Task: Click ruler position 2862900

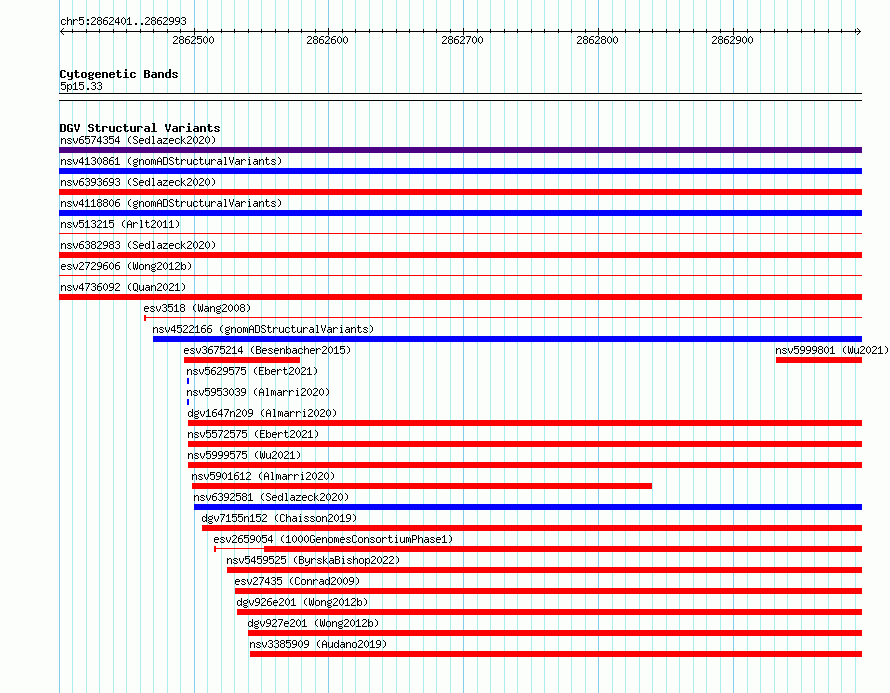Action: 732,40
